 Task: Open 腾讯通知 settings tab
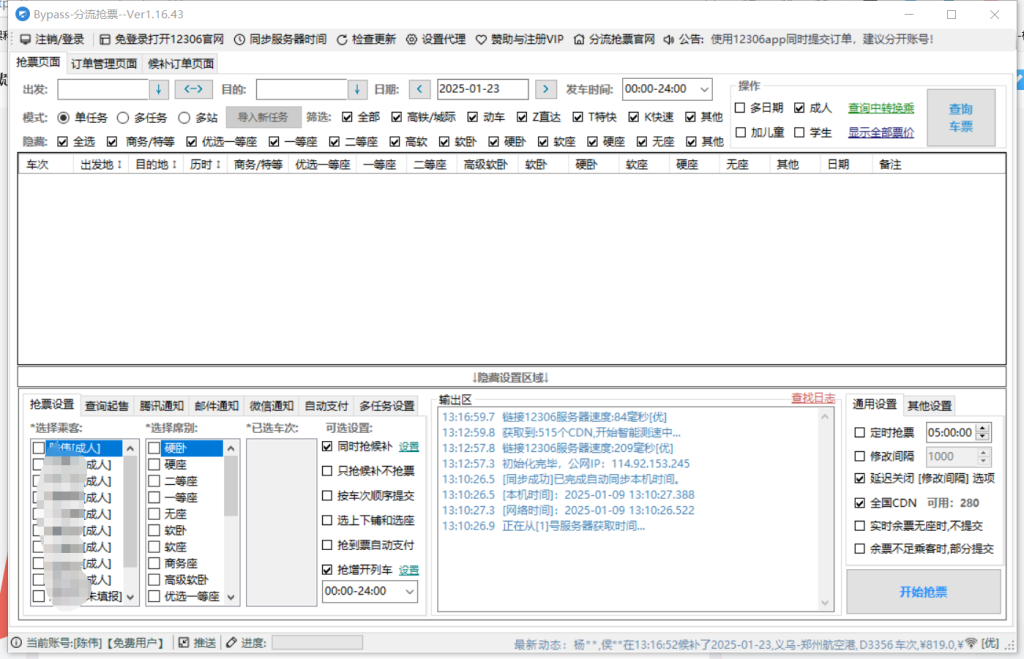[x=161, y=406]
